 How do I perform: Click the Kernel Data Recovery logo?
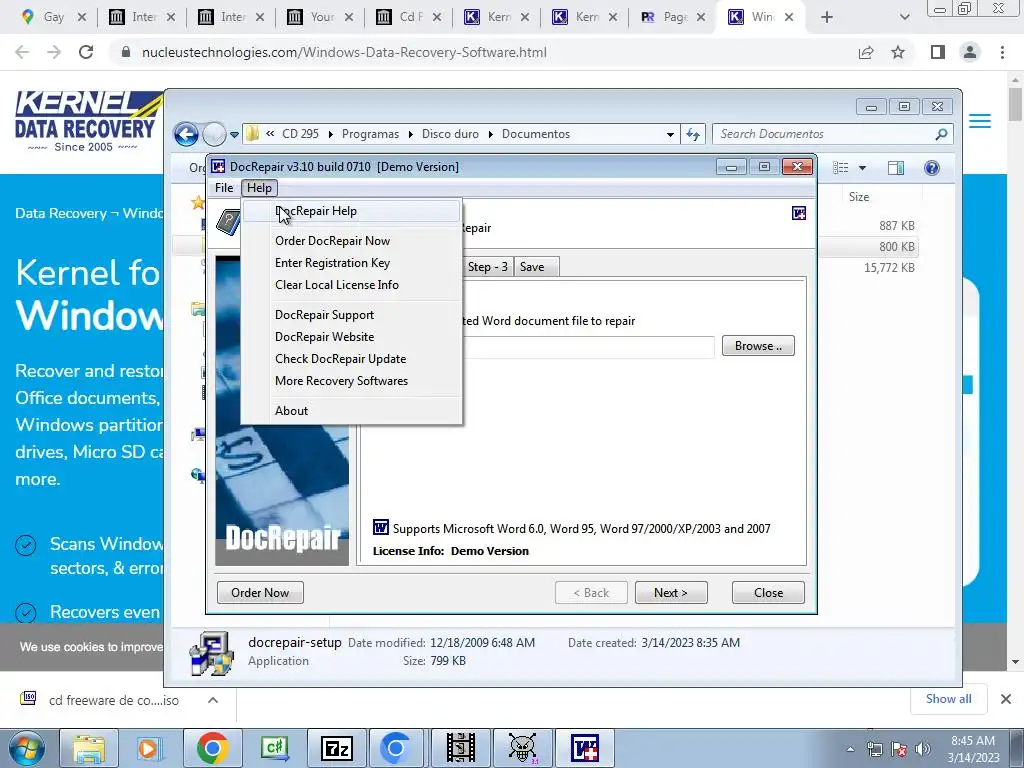click(x=88, y=122)
